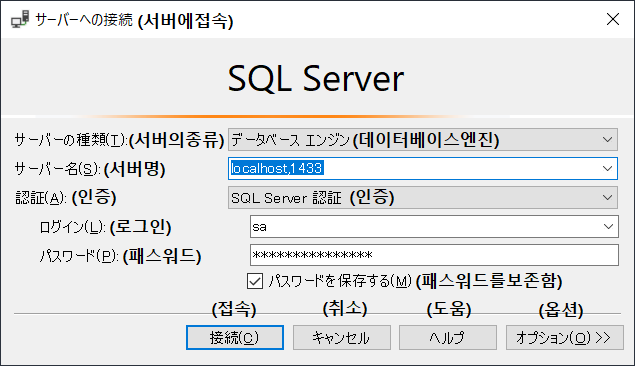
Task: Expand the server name dropdown arrow
Action: (x=607, y=168)
